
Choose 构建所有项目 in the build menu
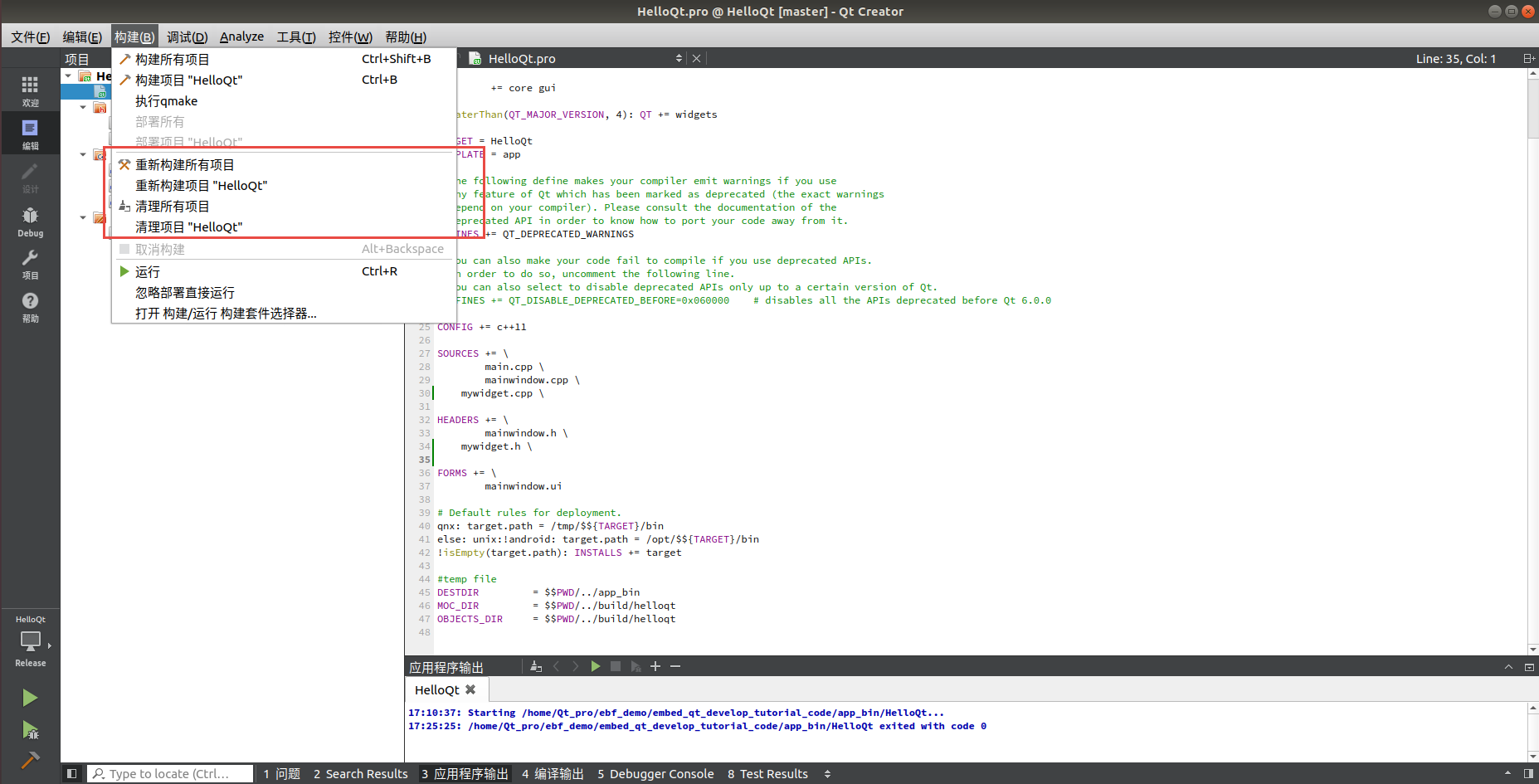click(284, 59)
